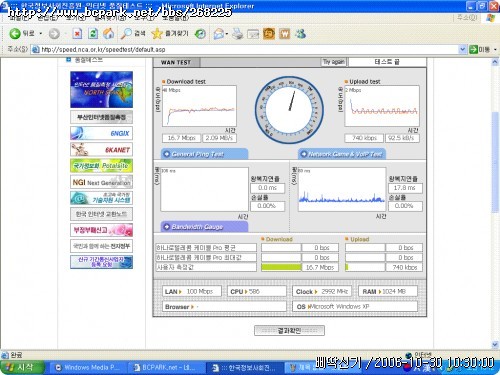Open the banner with the teal spiral logo
500x375 pixels.
coord(101,198)
